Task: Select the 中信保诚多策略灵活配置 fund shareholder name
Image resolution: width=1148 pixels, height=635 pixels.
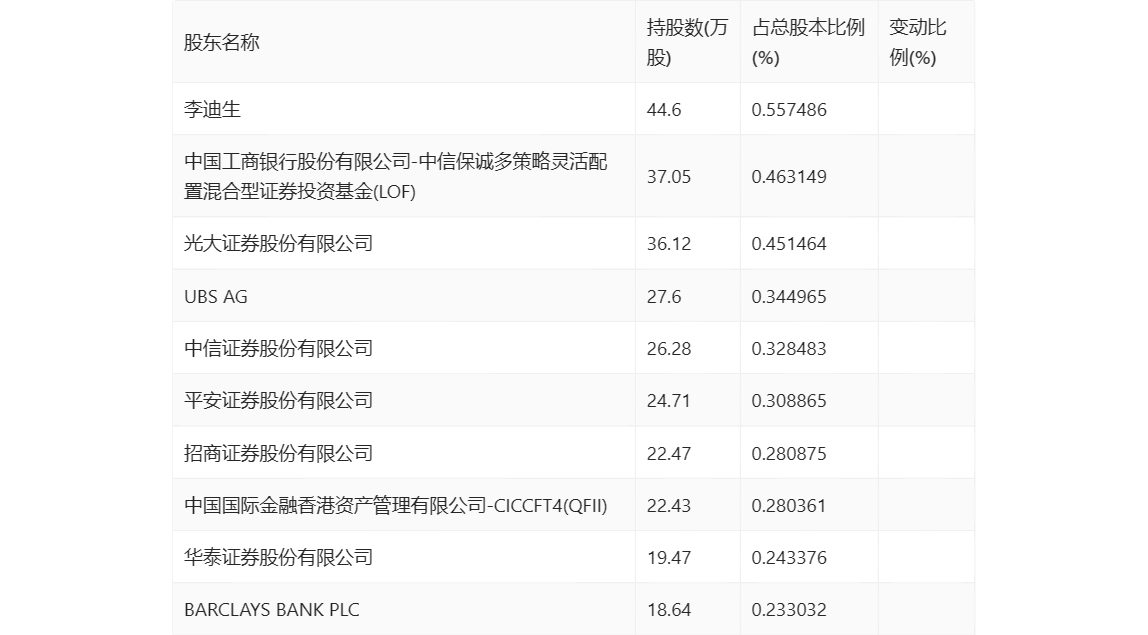Action: [x=395, y=177]
